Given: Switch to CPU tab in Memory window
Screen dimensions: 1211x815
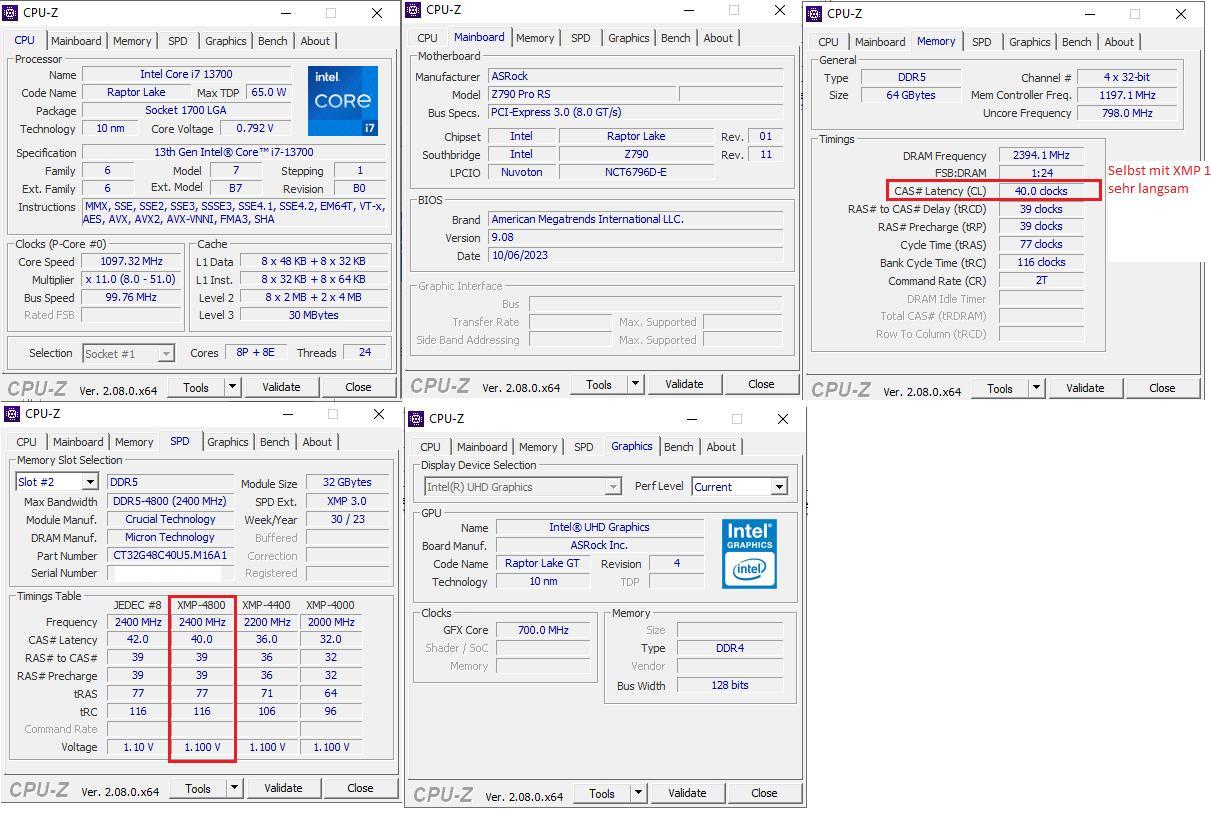Looking at the screenshot, I should [828, 42].
